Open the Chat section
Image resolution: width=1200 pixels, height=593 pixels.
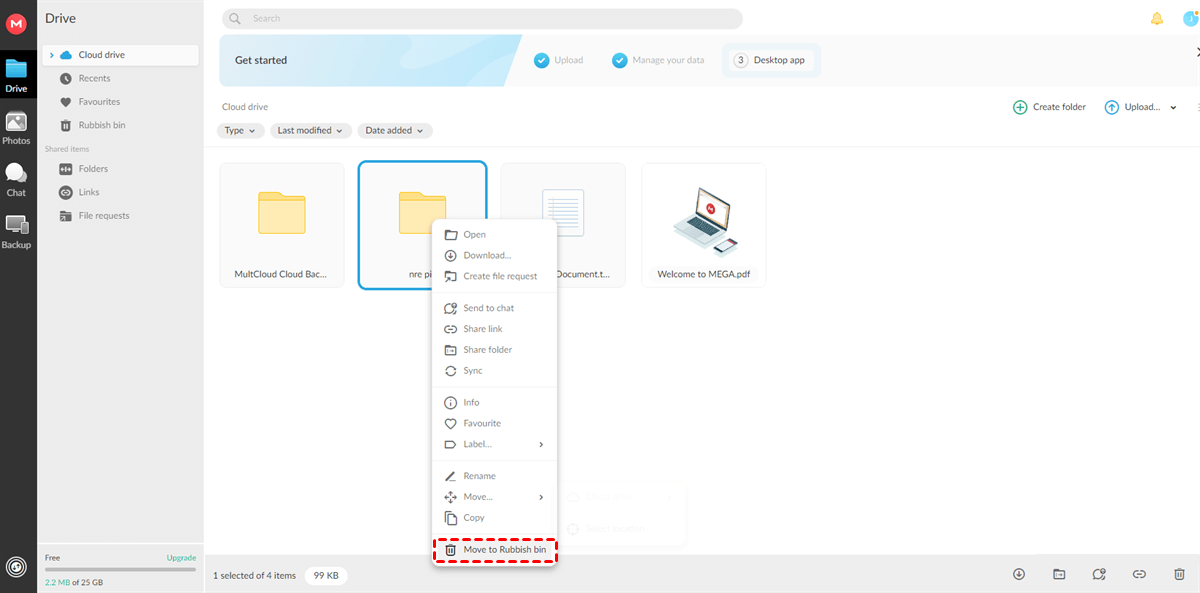[x=16, y=180]
